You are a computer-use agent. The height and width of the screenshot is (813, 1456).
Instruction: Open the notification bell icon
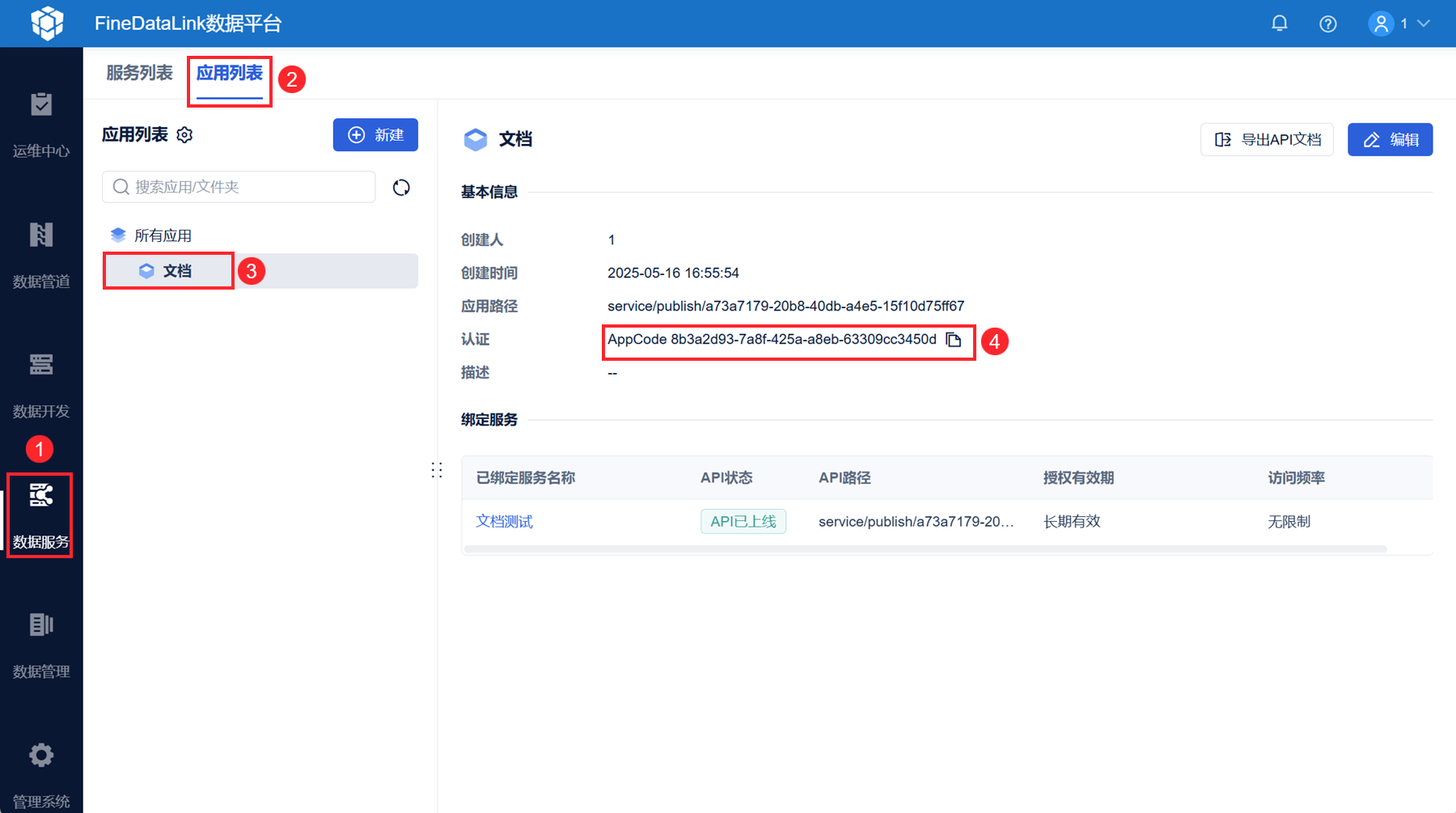click(x=1280, y=23)
